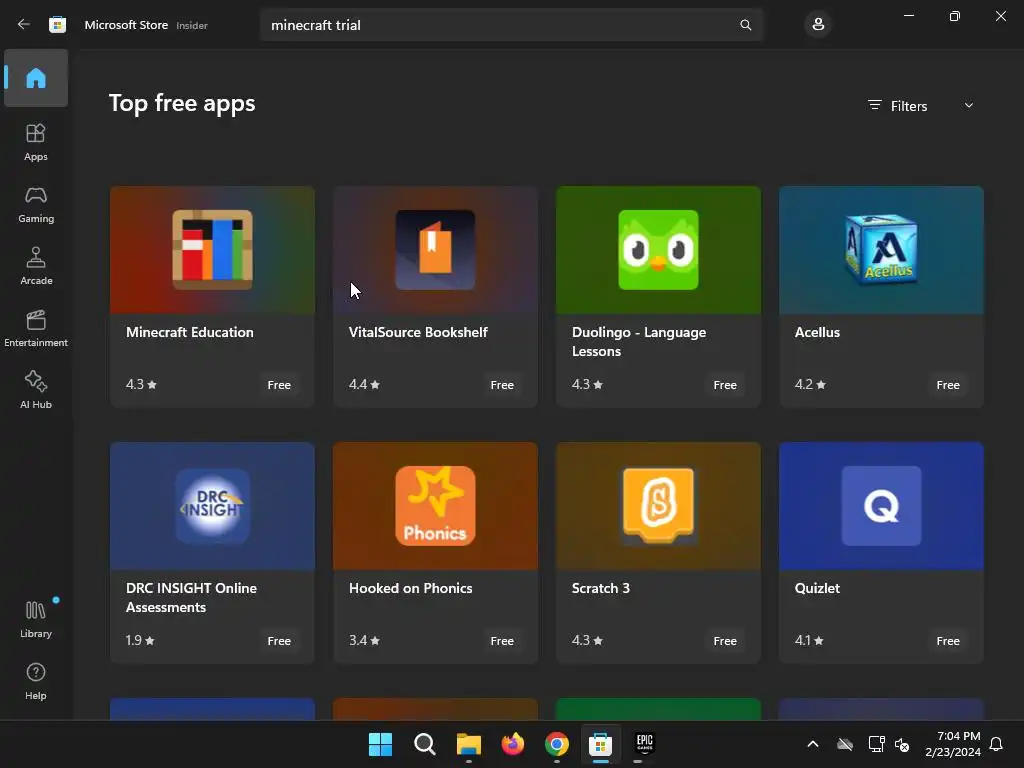
Task: Click the Minecraft Education app icon
Action: (212, 249)
